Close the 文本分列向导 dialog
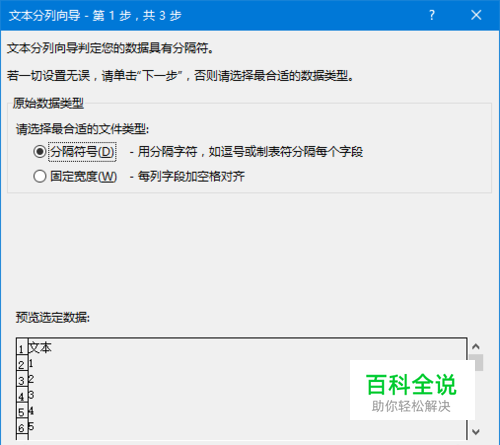Viewport: 500px width, 445px height. pyautogui.click(x=476, y=15)
